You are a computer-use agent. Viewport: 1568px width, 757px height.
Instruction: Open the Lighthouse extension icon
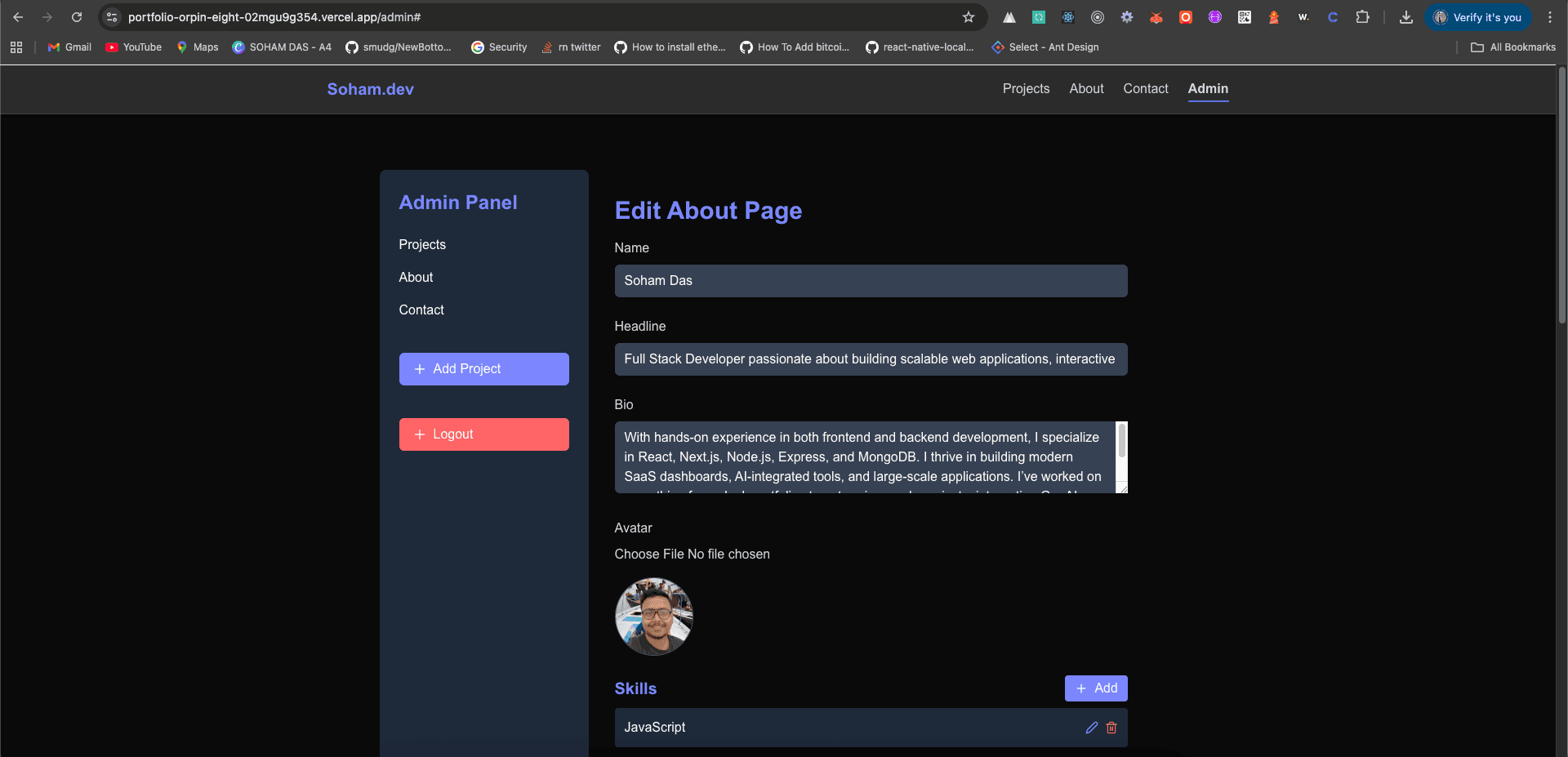(1274, 17)
